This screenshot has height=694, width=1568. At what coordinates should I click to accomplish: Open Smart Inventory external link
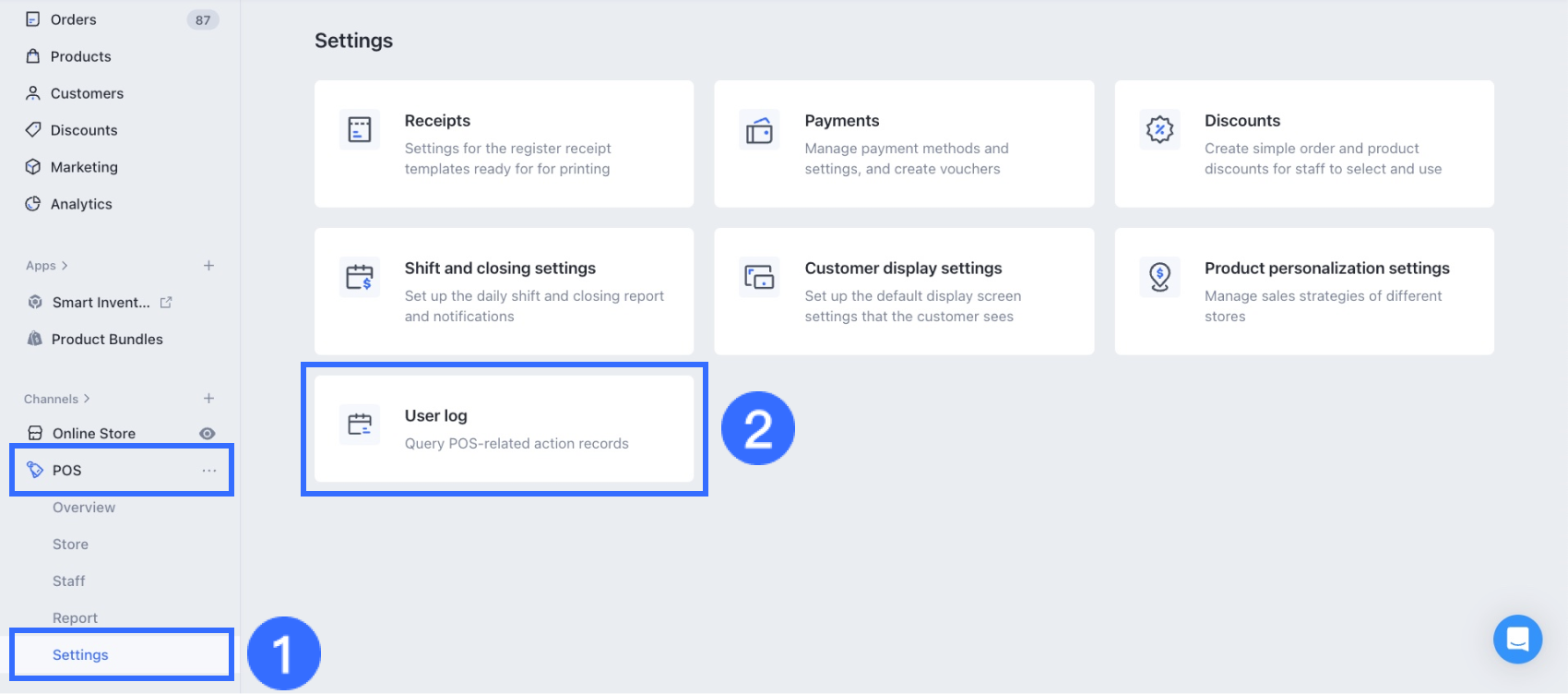coord(166,303)
